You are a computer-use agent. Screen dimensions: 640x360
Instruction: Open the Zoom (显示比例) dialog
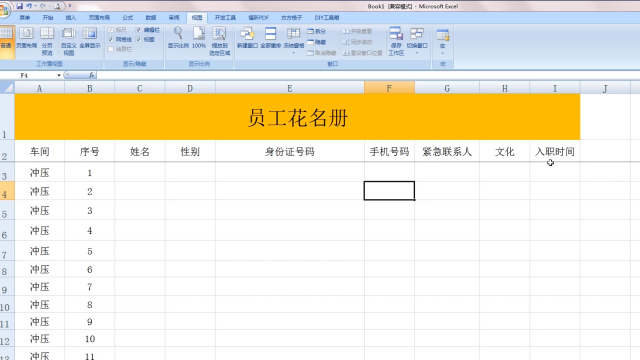pyautogui.click(x=178, y=38)
